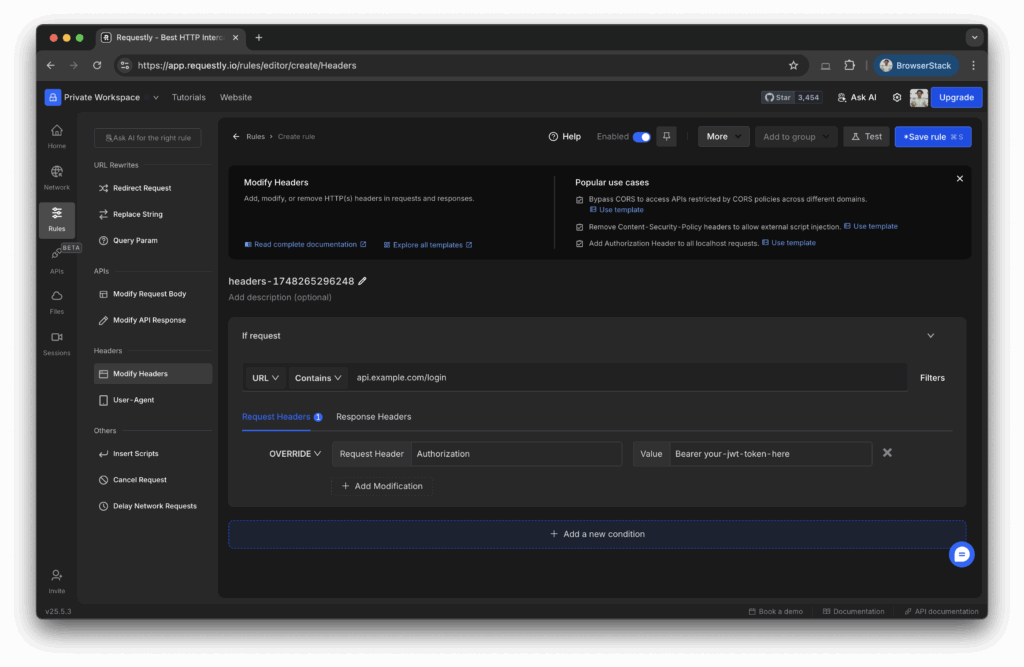This screenshot has width=1024, height=667.
Task: Reload the browser page
Action: [97, 65]
